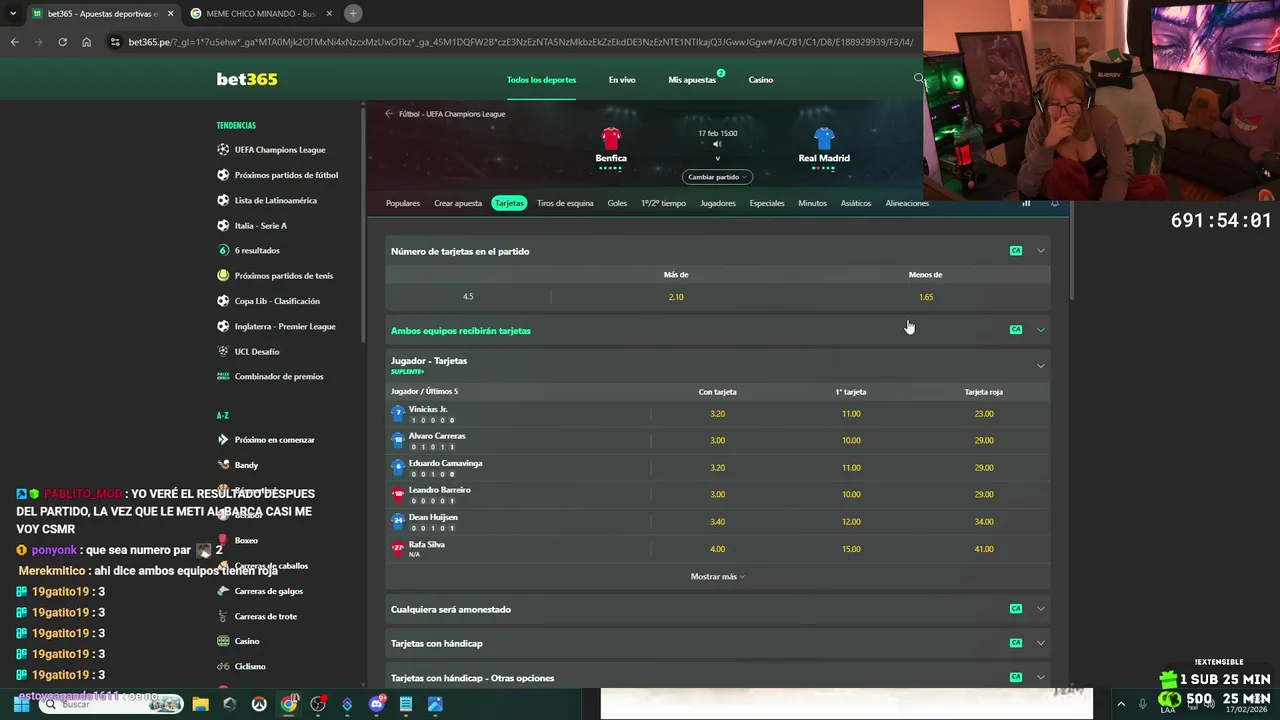Image resolution: width=1280 pixels, height=720 pixels.
Task: Expand Cualquiera será amonestado section
Action: coord(1041,609)
